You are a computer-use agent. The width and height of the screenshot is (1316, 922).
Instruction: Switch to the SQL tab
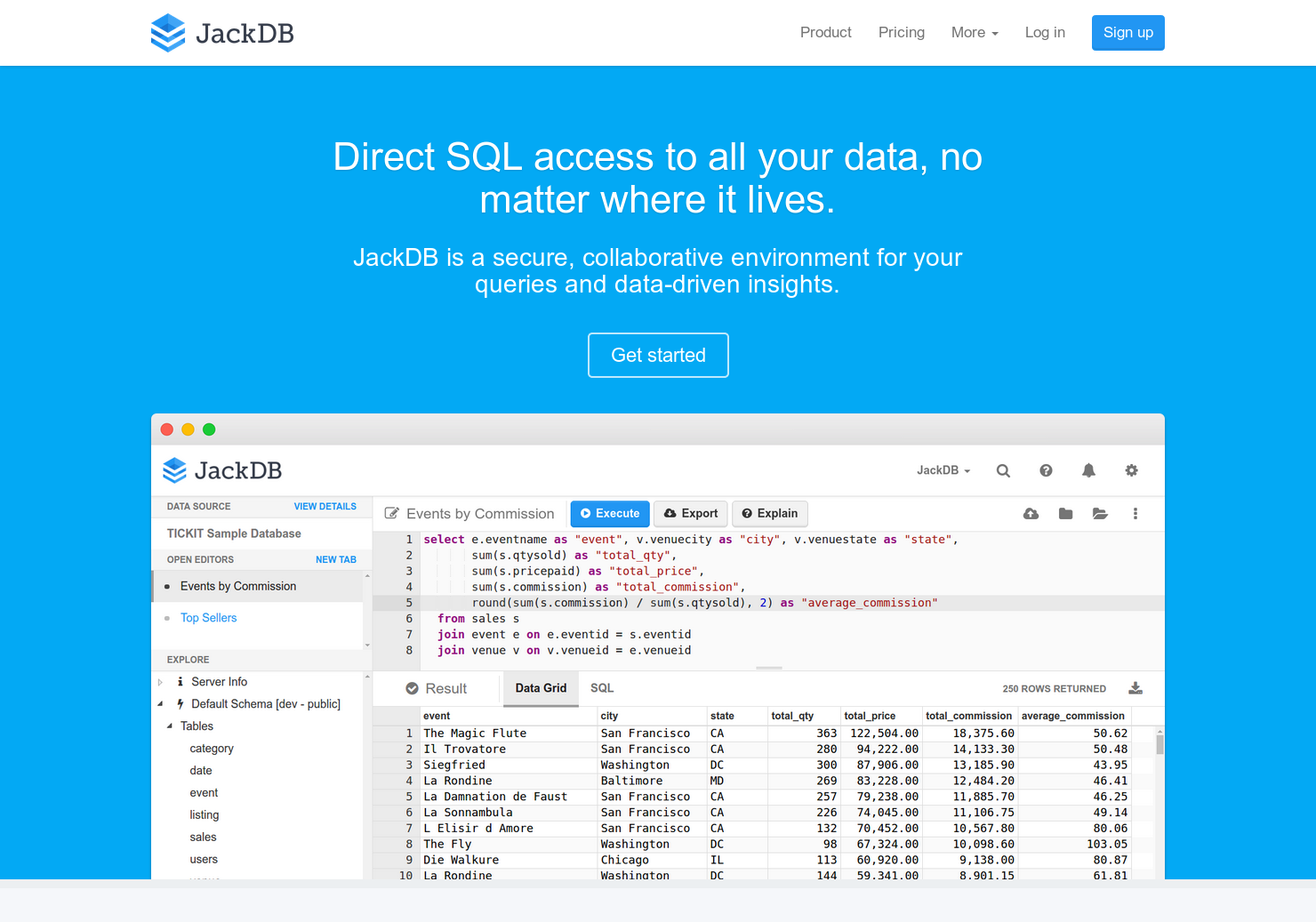click(601, 687)
